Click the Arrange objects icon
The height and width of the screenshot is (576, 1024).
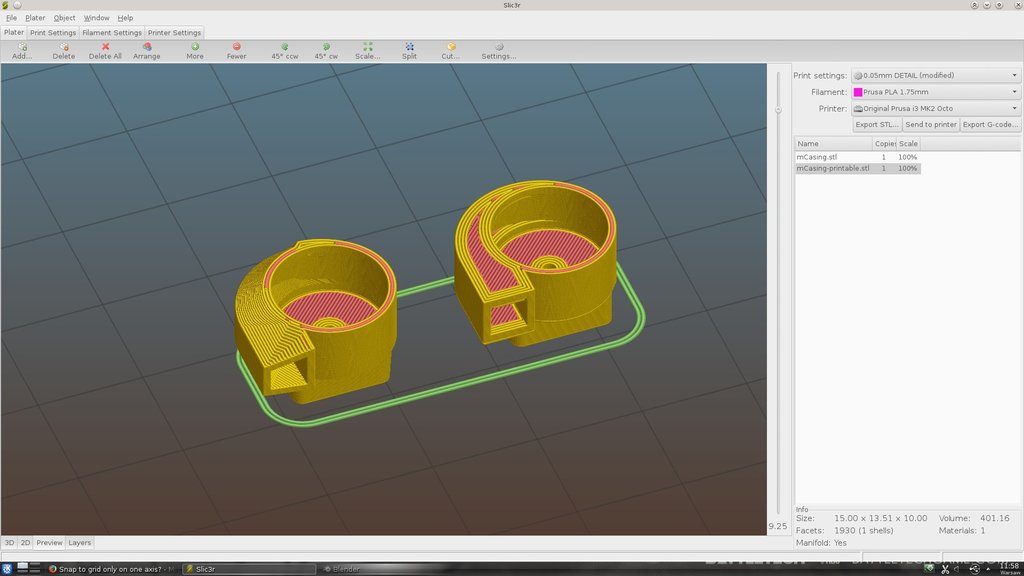coord(147,47)
